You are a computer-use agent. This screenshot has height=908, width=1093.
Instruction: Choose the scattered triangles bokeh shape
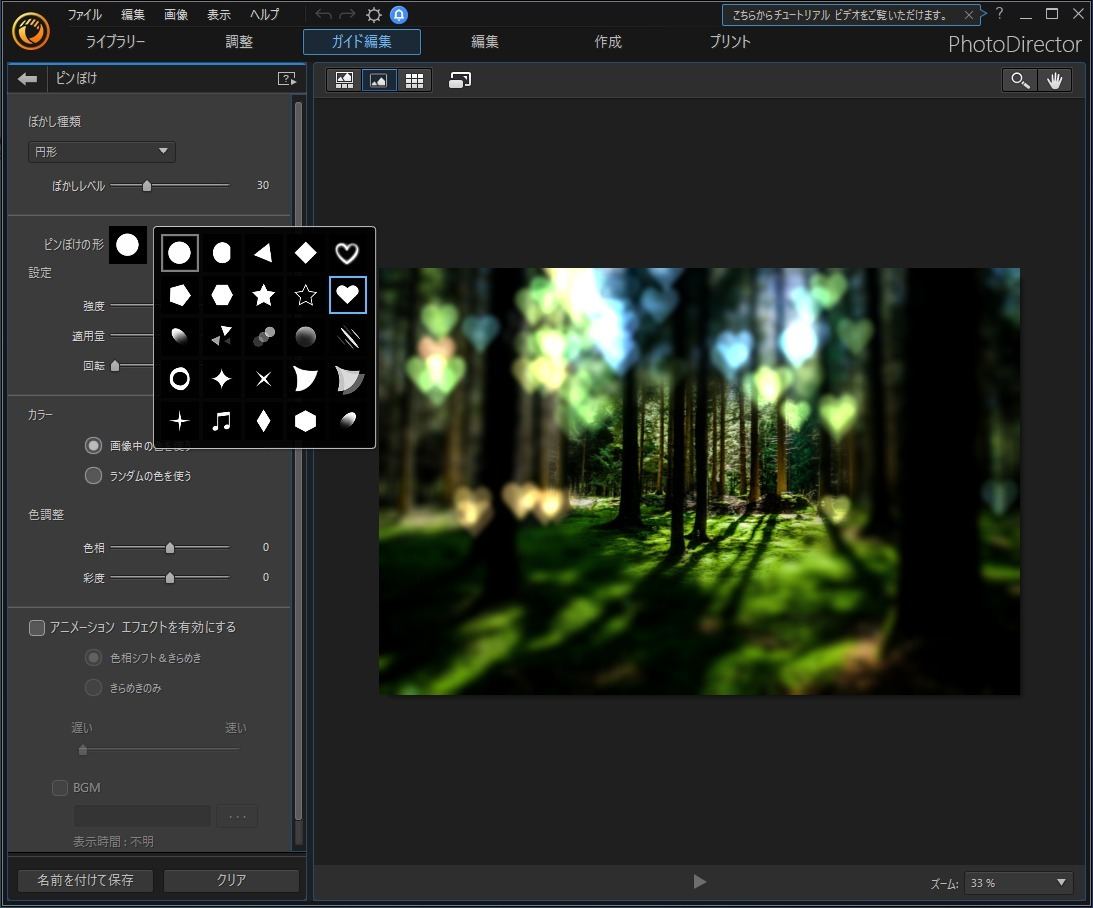(222, 337)
